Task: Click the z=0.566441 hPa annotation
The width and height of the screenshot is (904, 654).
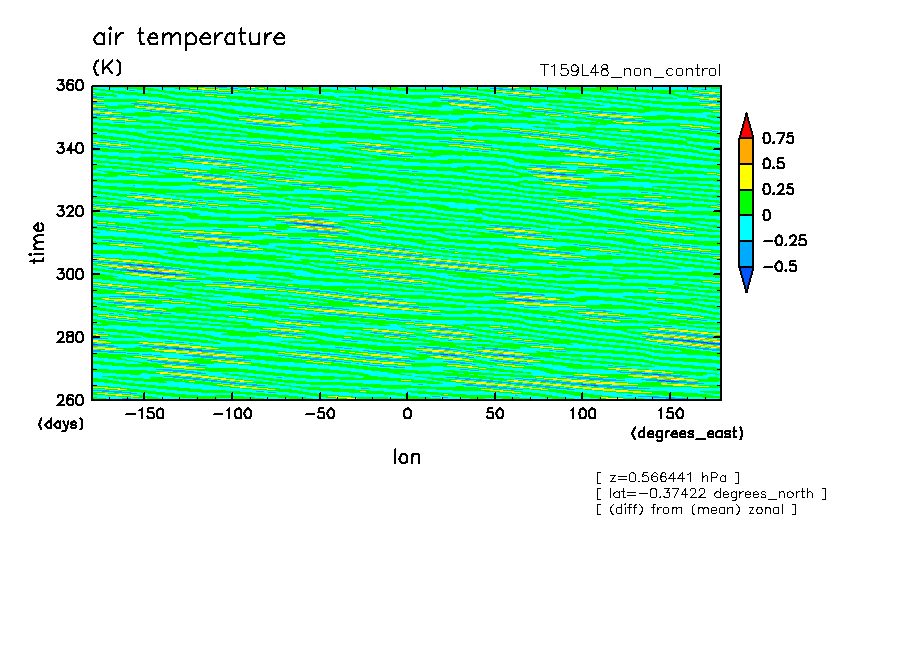Action: point(667,477)
